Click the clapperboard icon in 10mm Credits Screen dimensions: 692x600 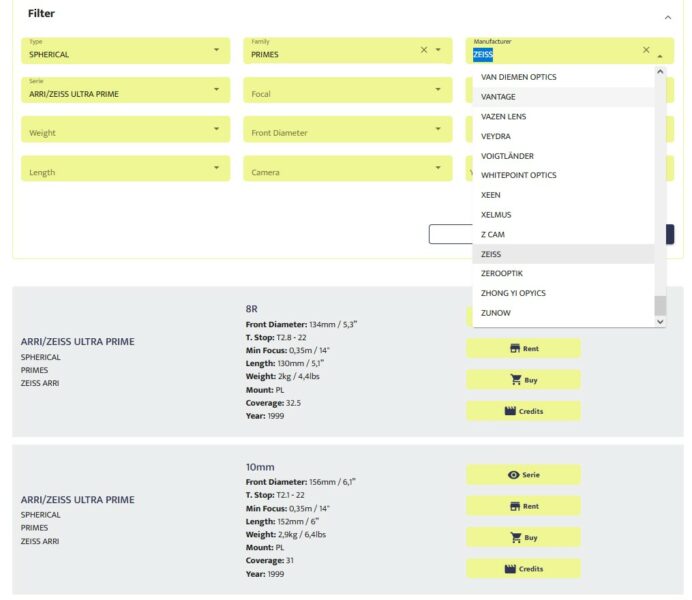coord(510,568)
